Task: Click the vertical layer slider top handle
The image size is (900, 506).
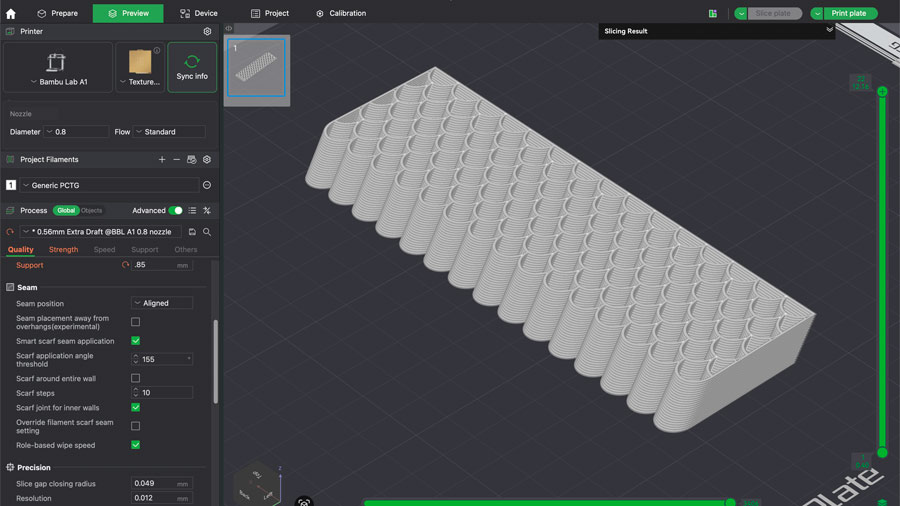Action: (x=882, y=91)
